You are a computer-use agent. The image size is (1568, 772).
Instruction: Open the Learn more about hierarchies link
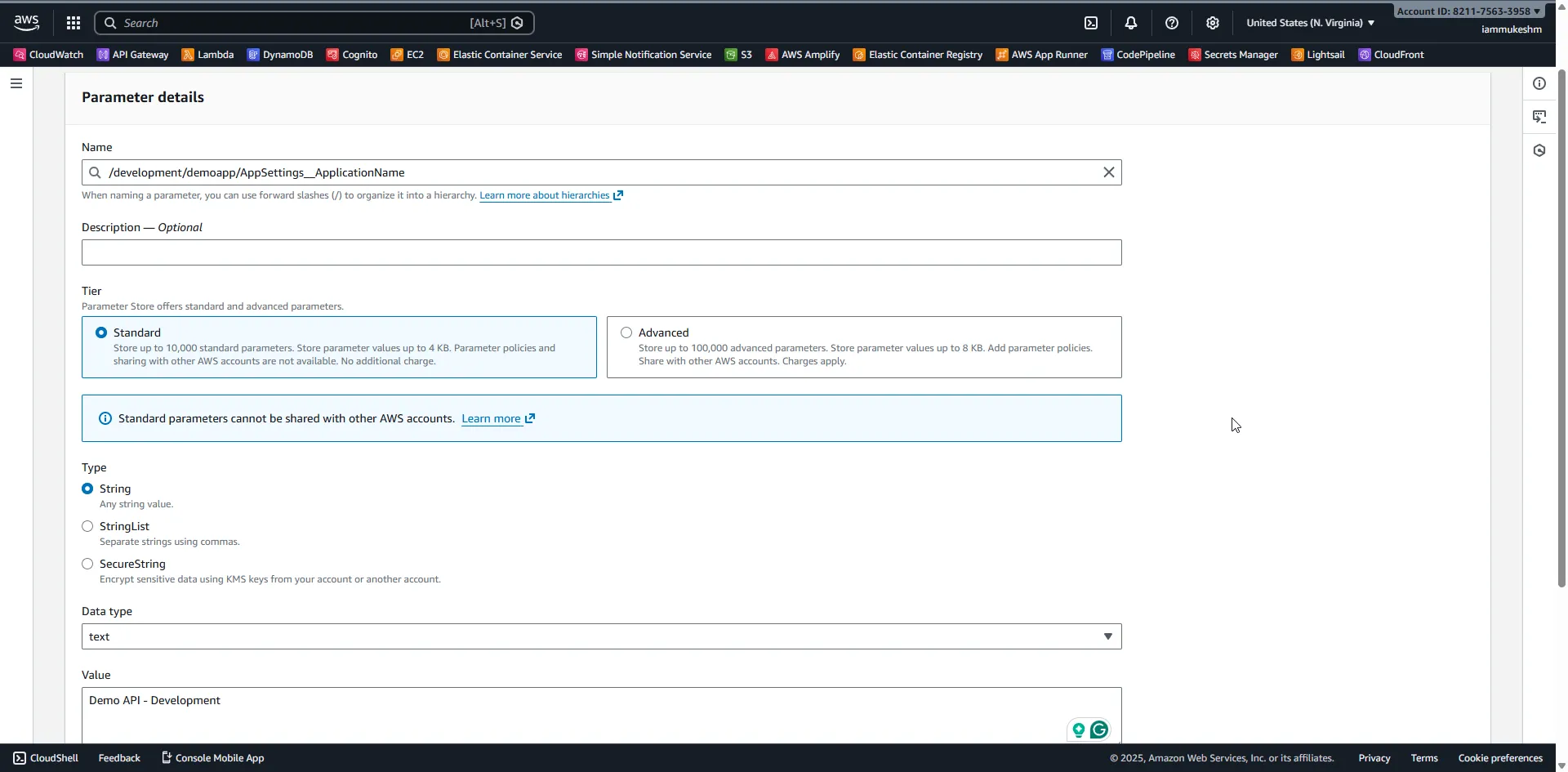(545, 195)
